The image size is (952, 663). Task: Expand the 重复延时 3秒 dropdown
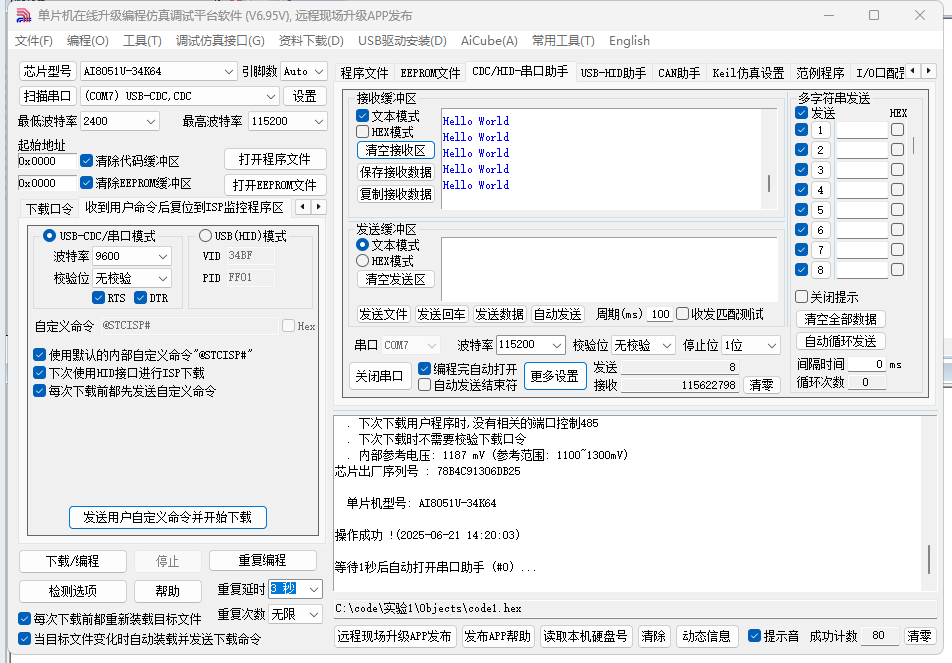tap(314, 589)
